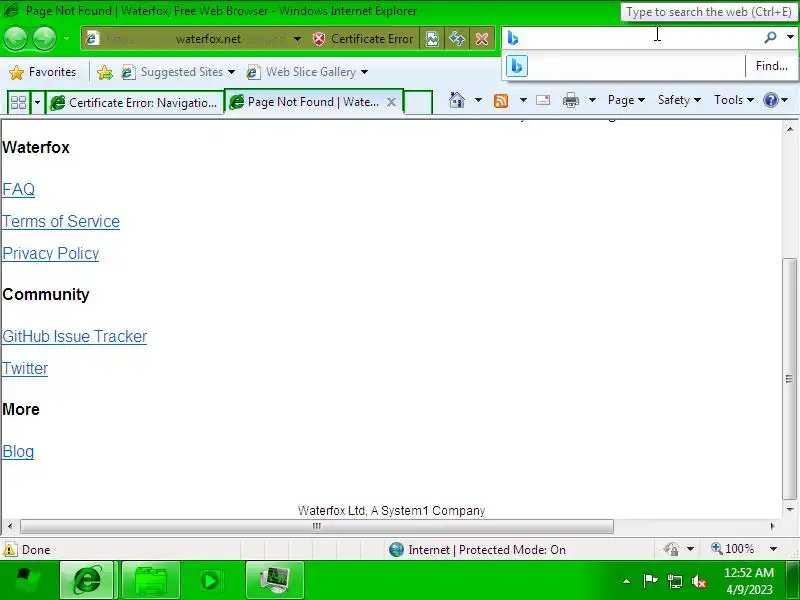Screen dimensions: 800x600
Task: Click the Internet Protected Mode zone indicator
Action: click(477, 549)
